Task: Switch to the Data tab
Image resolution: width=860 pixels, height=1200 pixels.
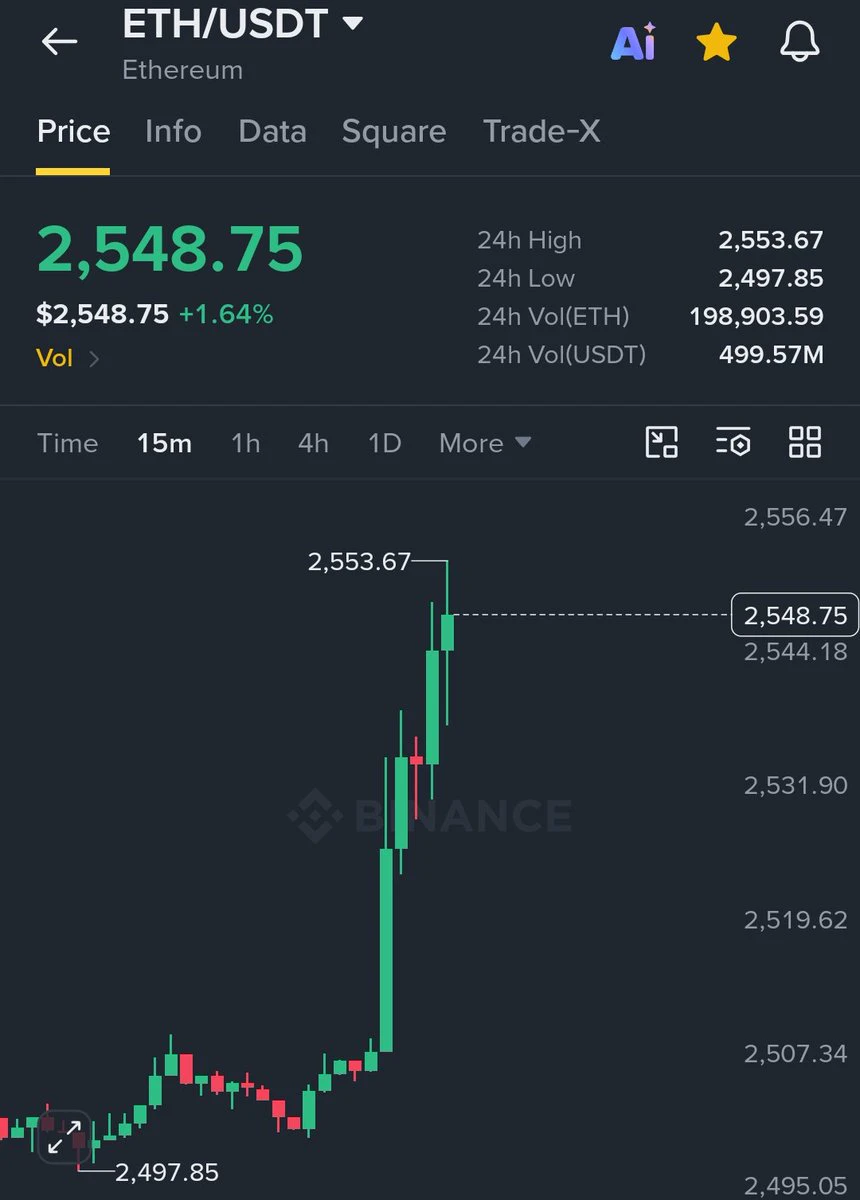Action: [x=272, y=131]
